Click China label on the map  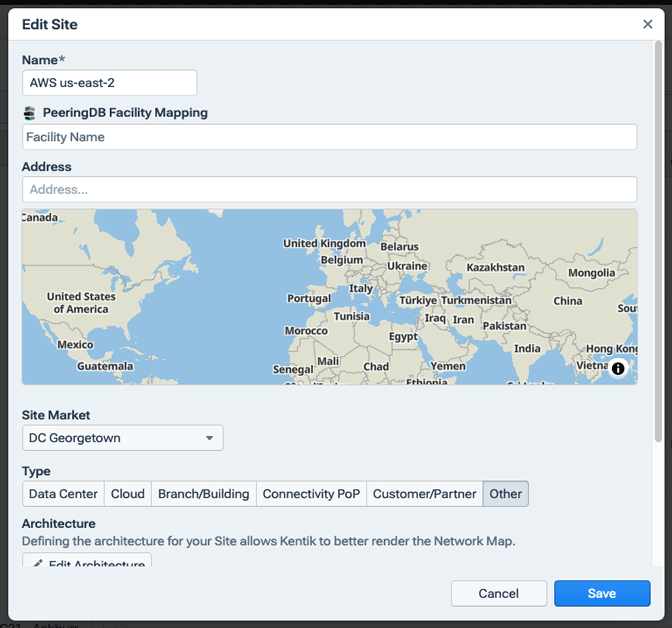click(x=568, y=301)
